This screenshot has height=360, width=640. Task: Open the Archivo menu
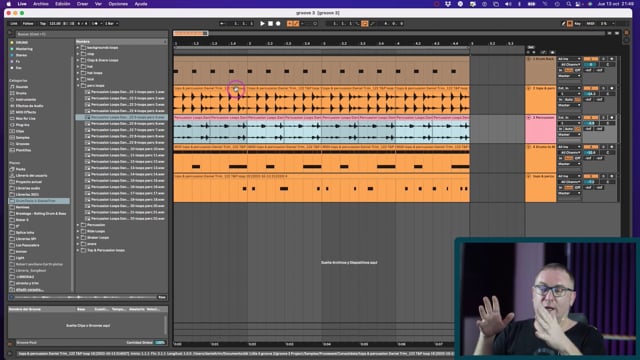[x=40, y=4]
